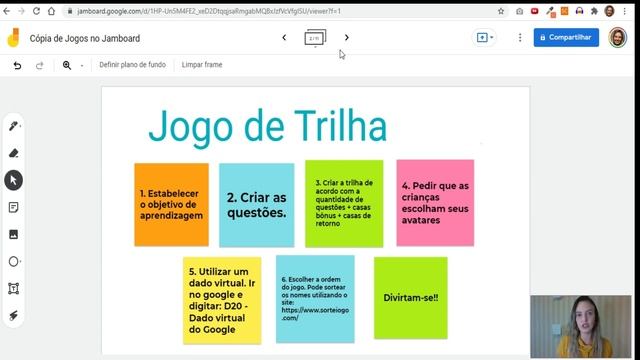Click the headphones extension icon
This screenshot has width=640, height=360.
coord(579,11)
